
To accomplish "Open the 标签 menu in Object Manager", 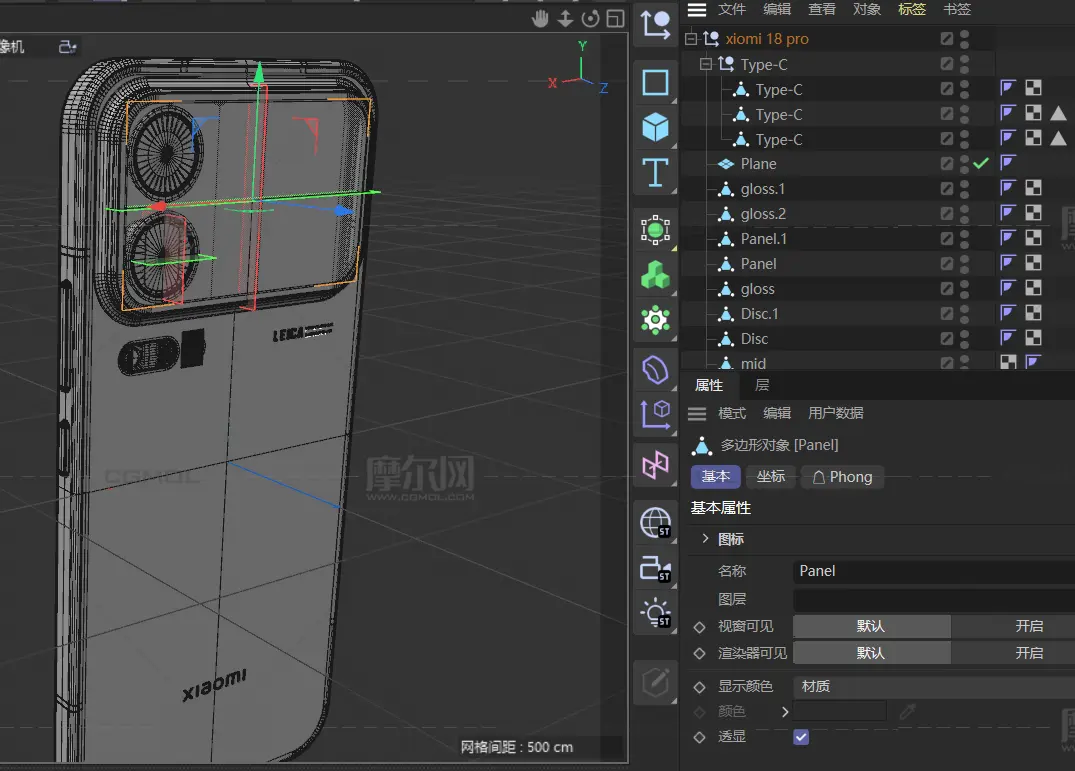I will (912, 10).
